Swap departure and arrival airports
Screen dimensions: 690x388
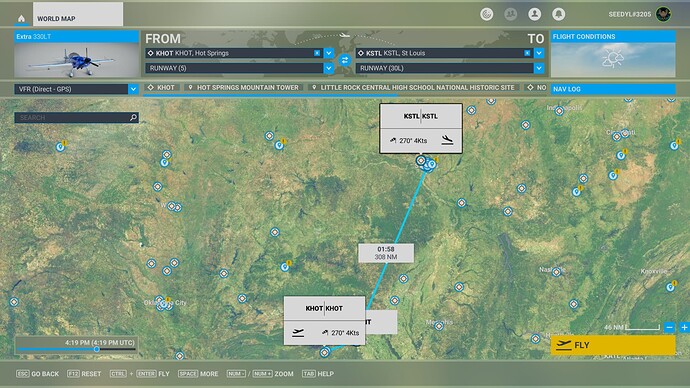(x=345, y=60)
